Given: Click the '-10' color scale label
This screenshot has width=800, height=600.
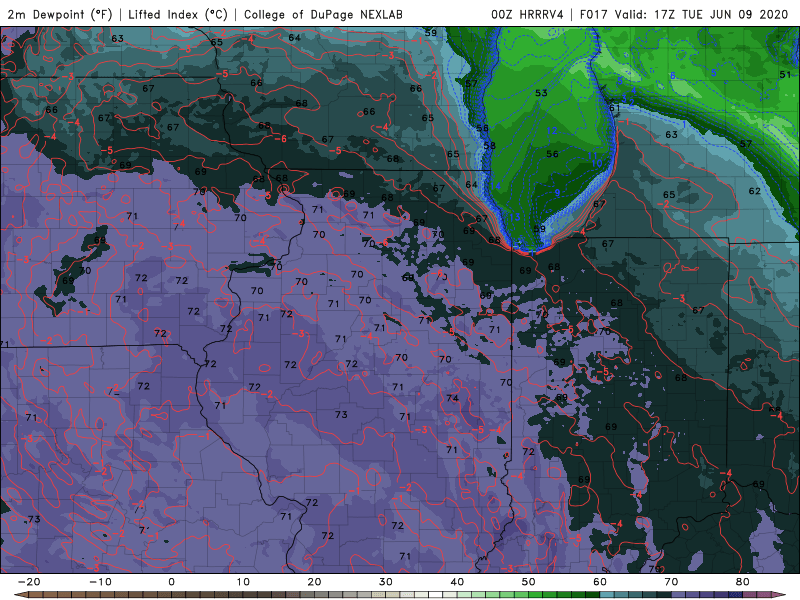Looking at the screenshot, I should (100, 582).
